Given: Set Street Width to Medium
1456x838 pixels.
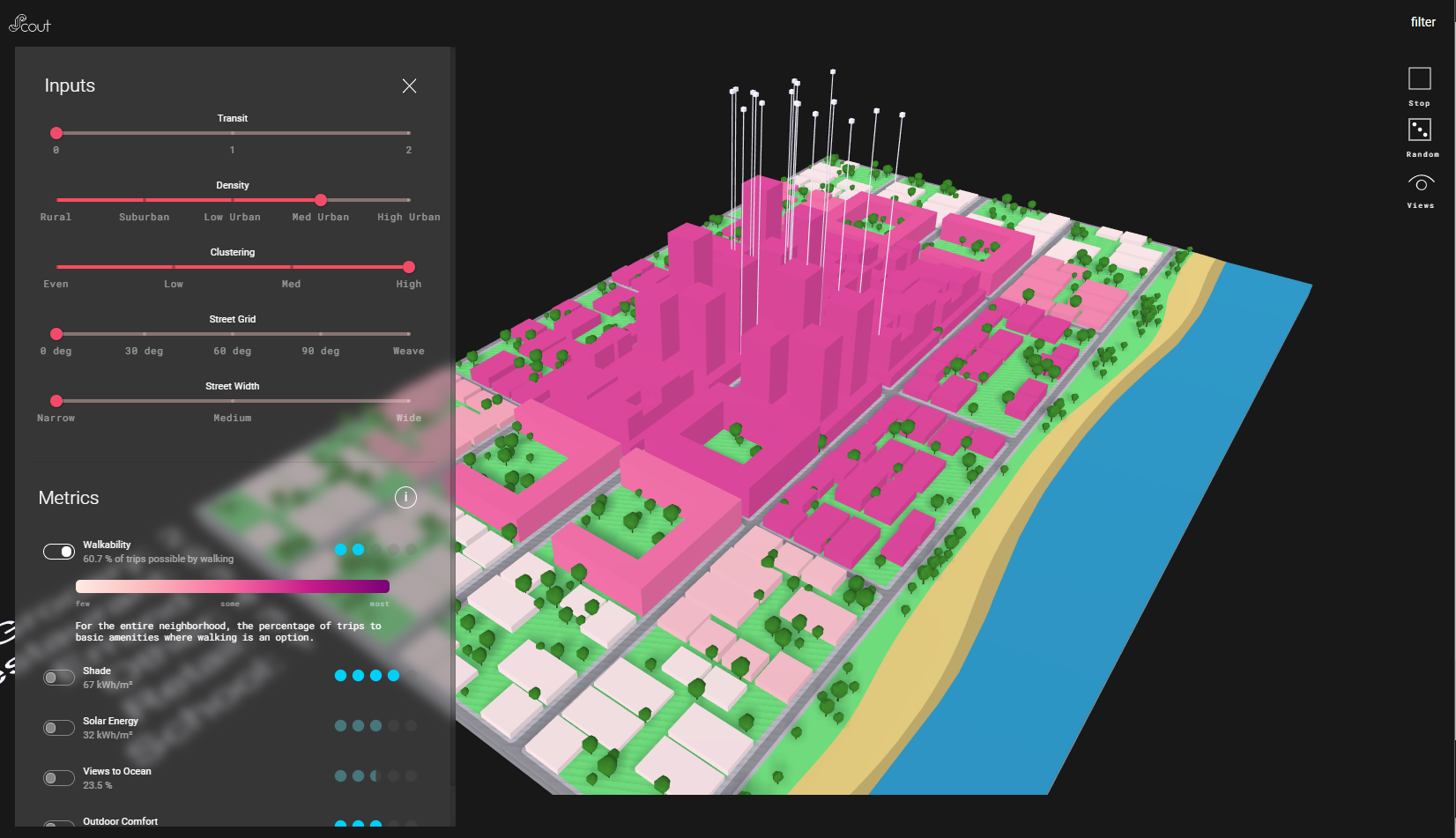Looking at the screenshot, I should click(x=233, y=401).
